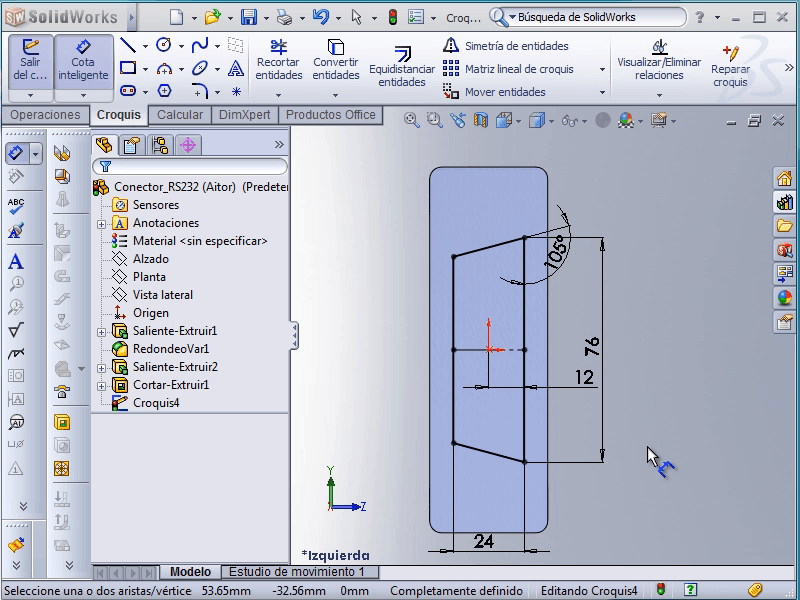Click Salir del croquis icon
Viewport: 800px width, 600px height.
tap(30, 60)
